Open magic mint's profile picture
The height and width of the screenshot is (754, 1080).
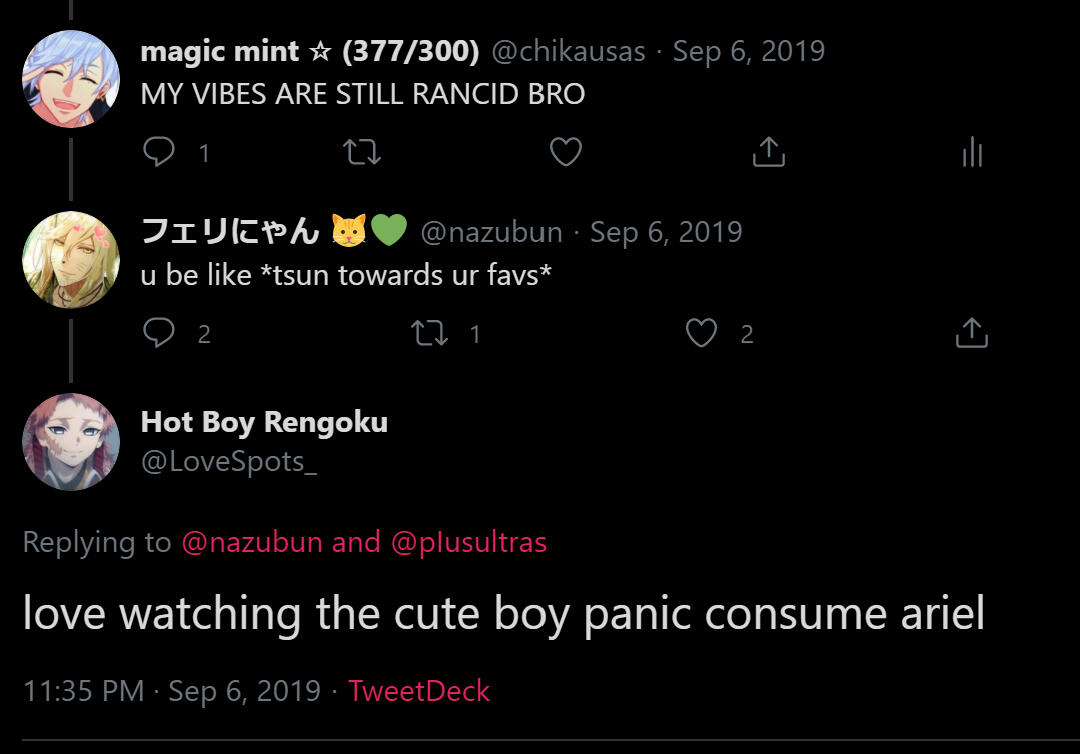point(71,79)
